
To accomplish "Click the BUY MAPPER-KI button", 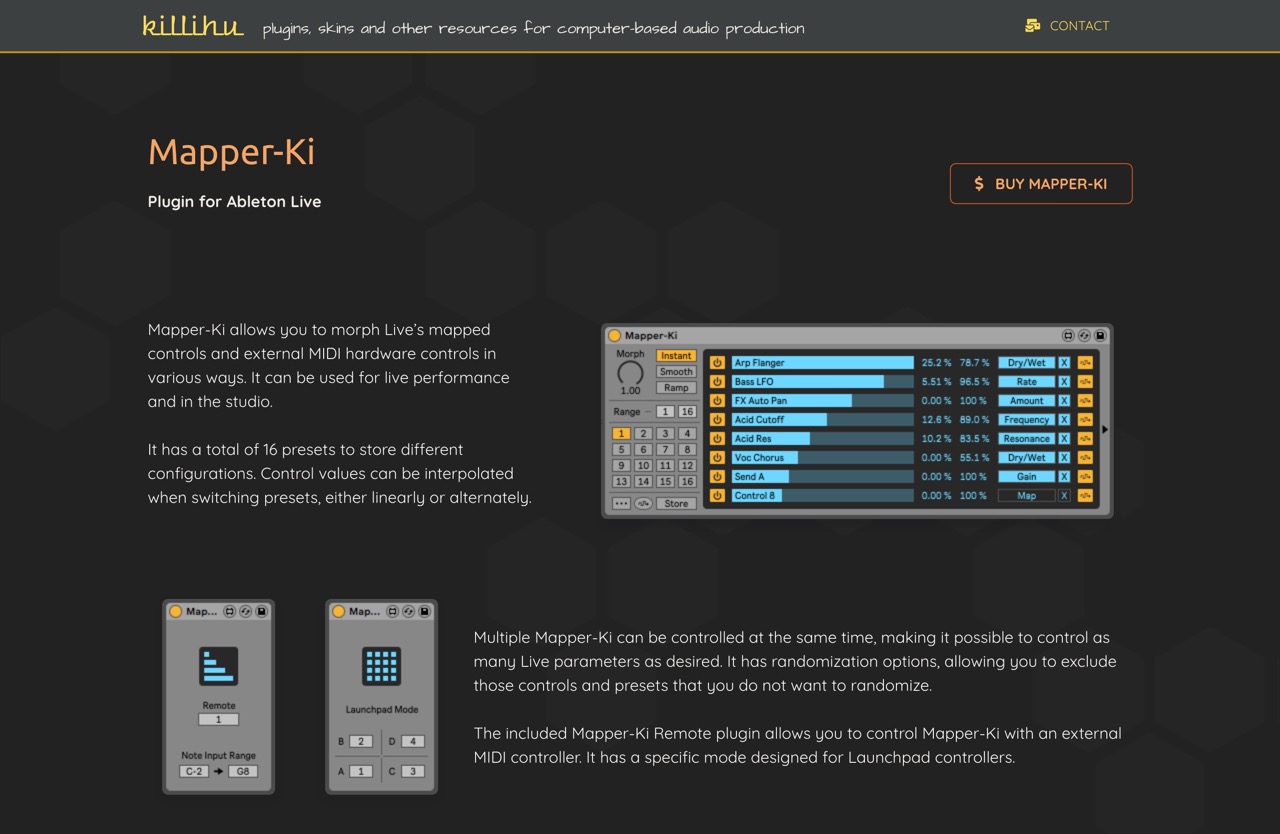I will [x=1040, y=183].
